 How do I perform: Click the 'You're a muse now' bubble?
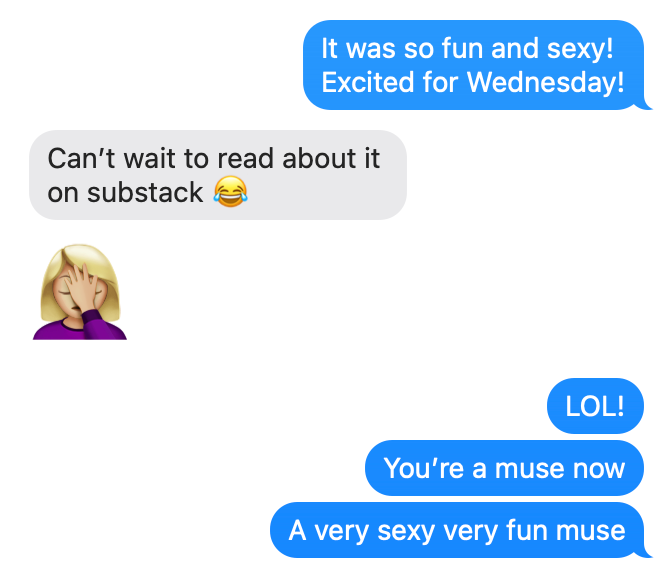point(504,468)
